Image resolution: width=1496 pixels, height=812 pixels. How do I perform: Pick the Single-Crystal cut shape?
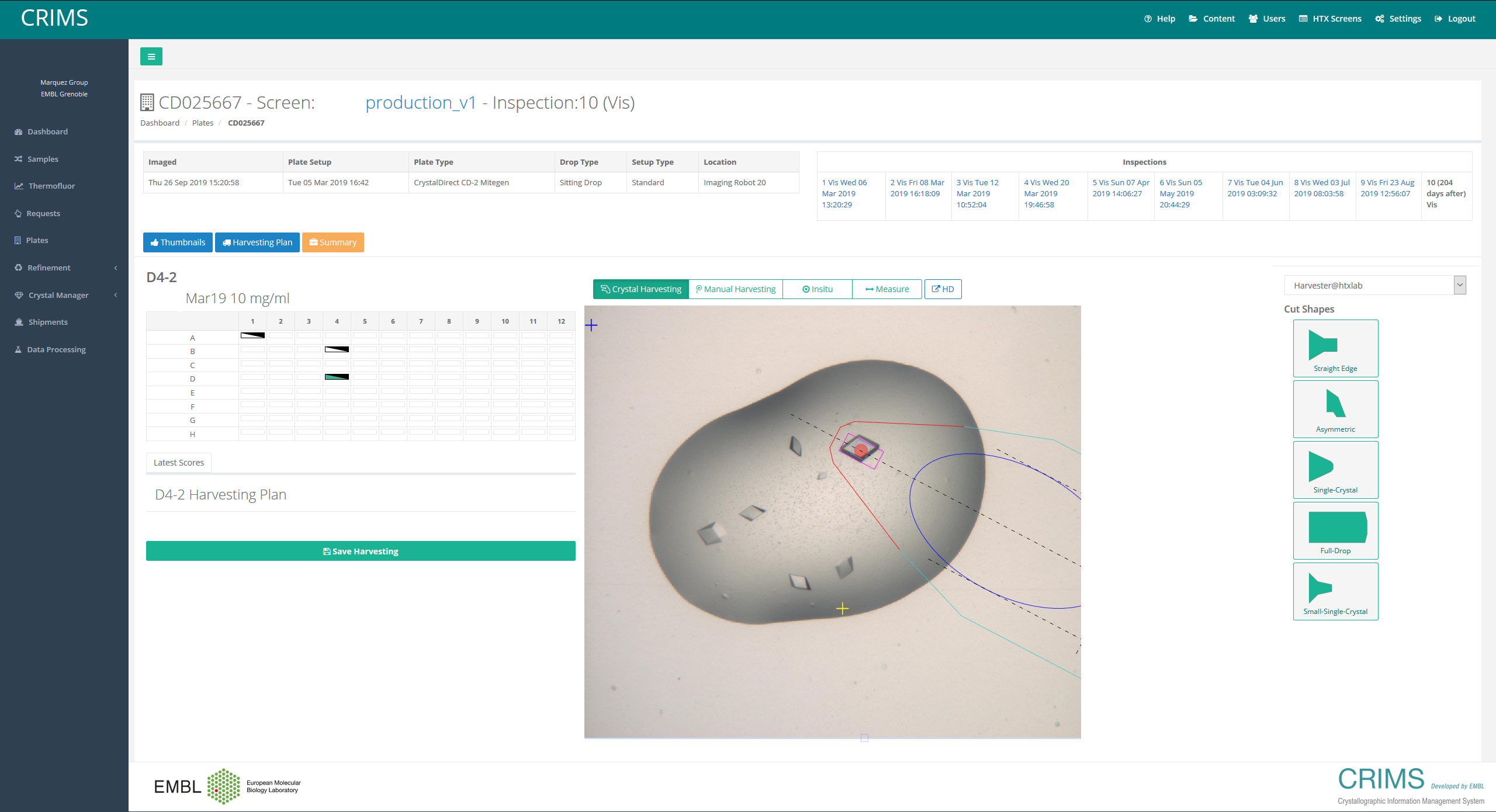pos(1335,469)
